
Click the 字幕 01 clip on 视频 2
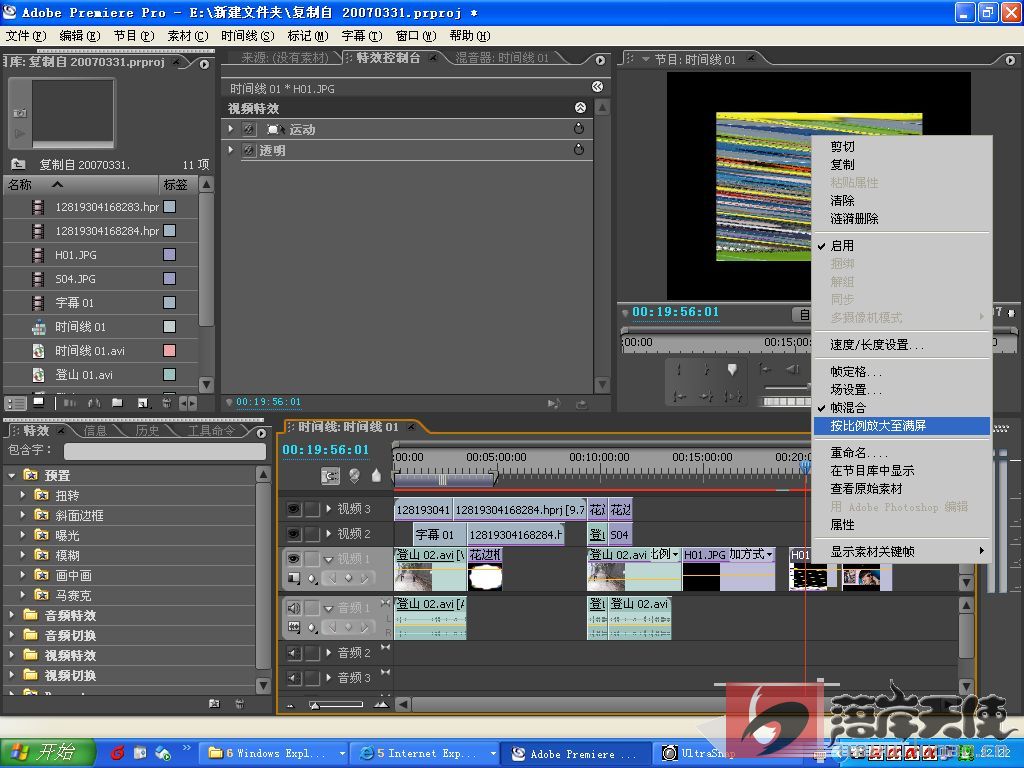tap(440, 535)
